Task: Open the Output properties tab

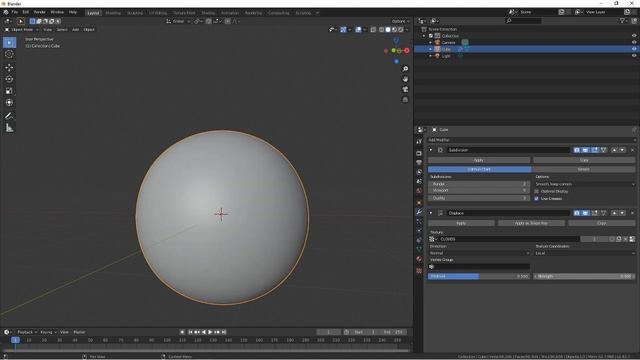Action: 419,162
